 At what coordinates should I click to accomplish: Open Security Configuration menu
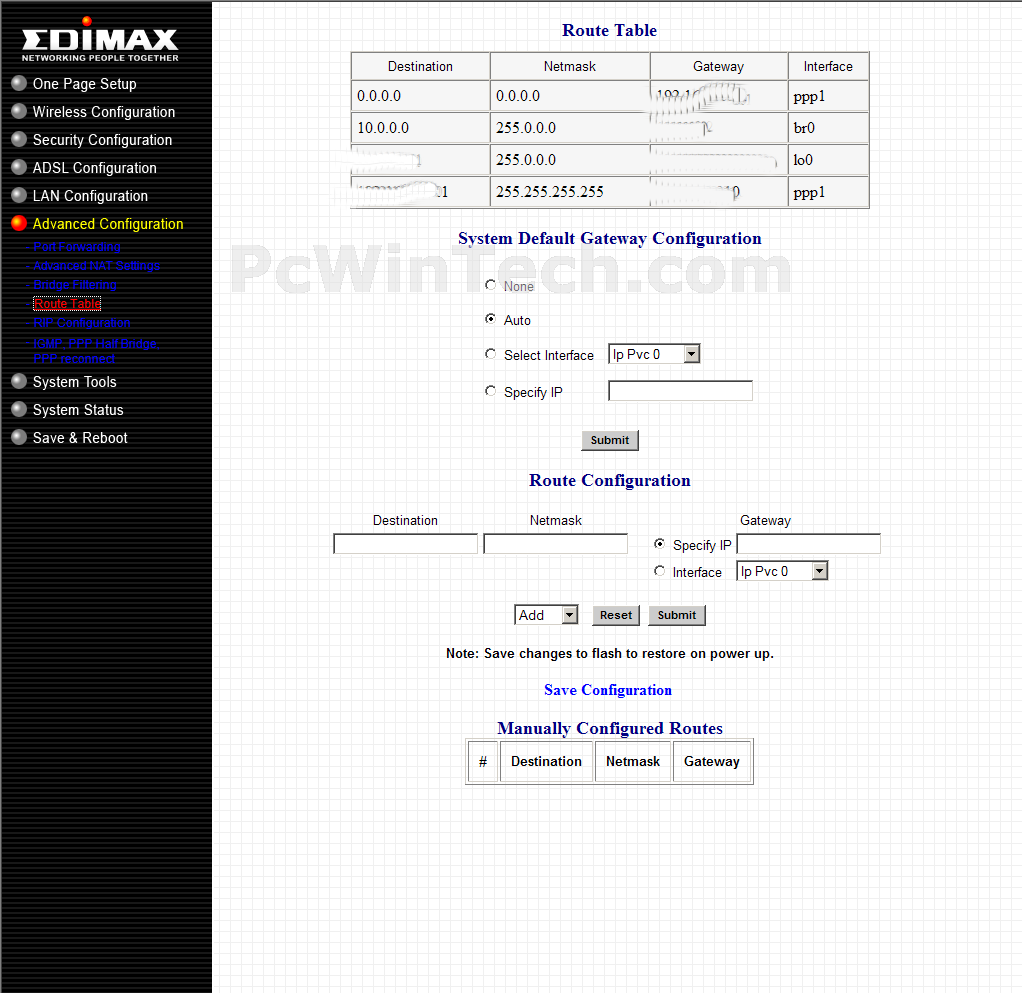102,140
